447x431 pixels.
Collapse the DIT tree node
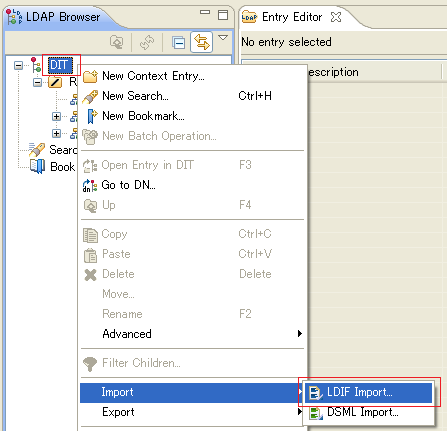click(x=19, y=65)
